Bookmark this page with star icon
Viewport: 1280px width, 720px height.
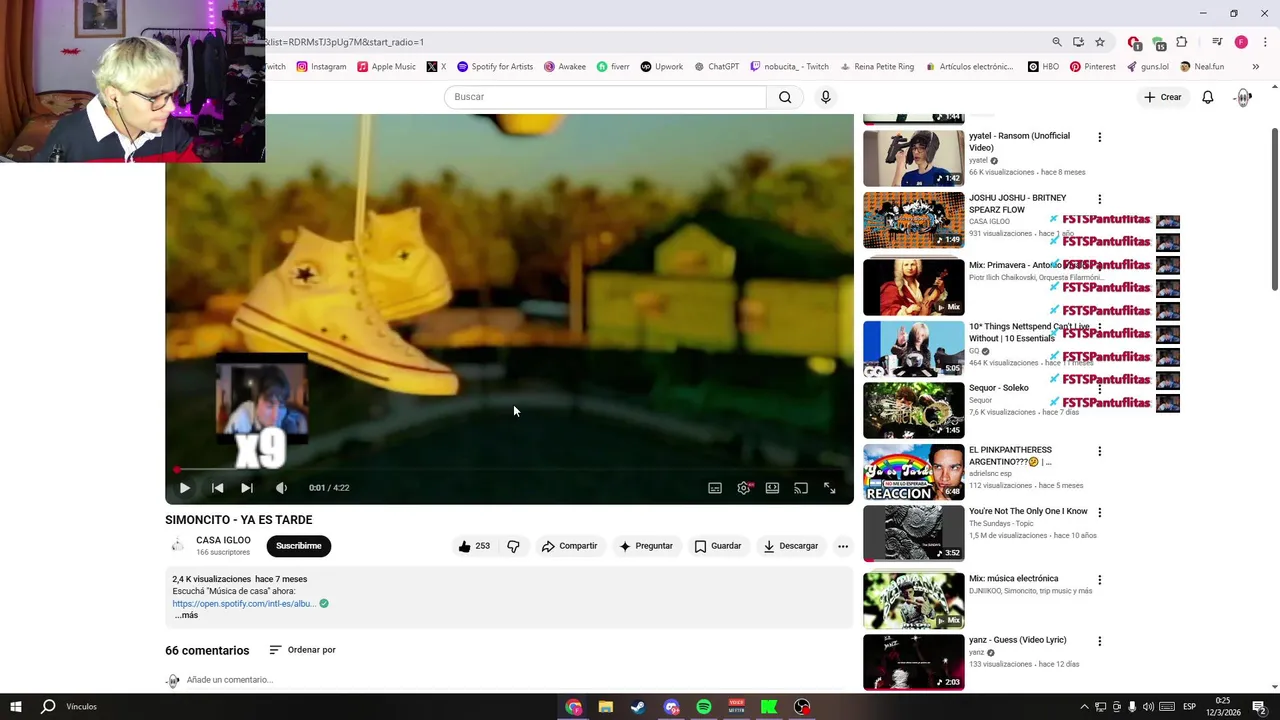click(1100, 42)
